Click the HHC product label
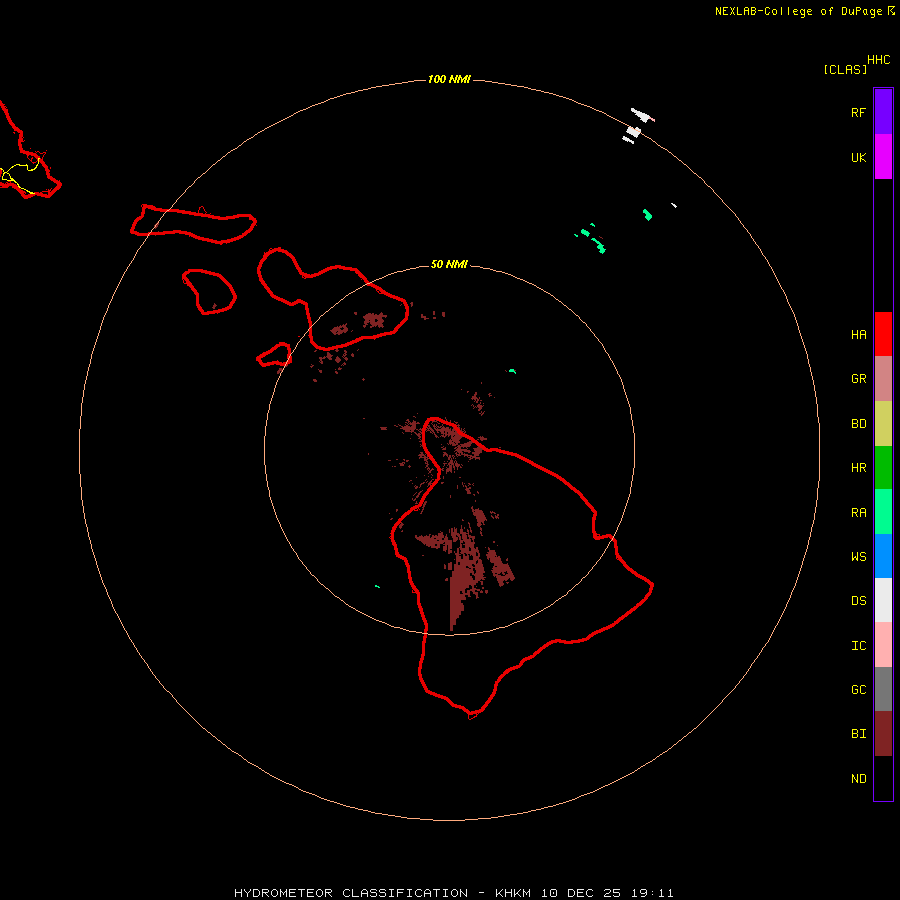This screenshot has width=900, height=900. pyautogui.click(x=879, y=60)
